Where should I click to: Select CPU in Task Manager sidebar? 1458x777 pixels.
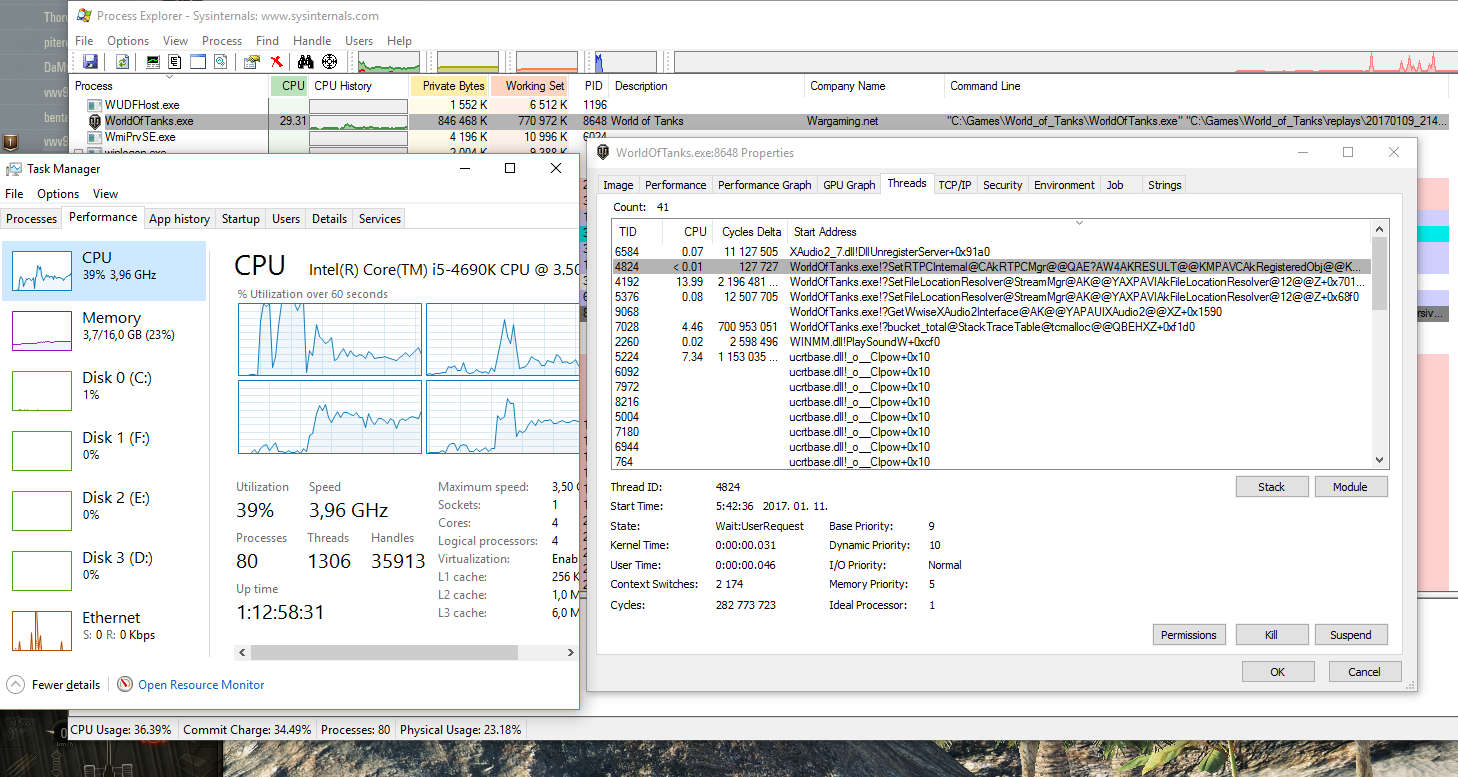(x=104, y=270)
